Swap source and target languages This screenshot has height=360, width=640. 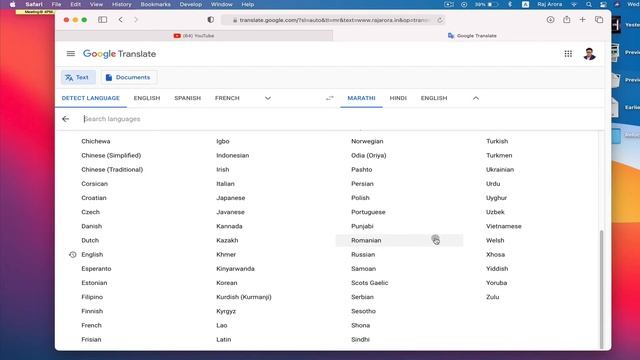(x=329, y=98)
